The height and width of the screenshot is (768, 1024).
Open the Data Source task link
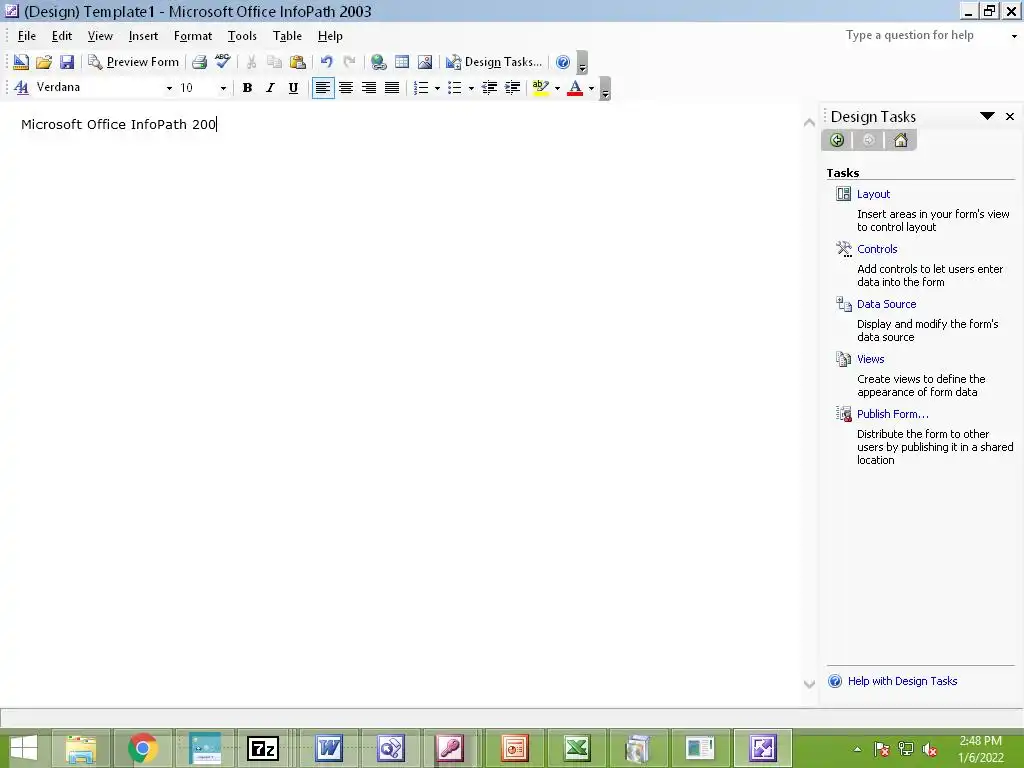point(886,304)
